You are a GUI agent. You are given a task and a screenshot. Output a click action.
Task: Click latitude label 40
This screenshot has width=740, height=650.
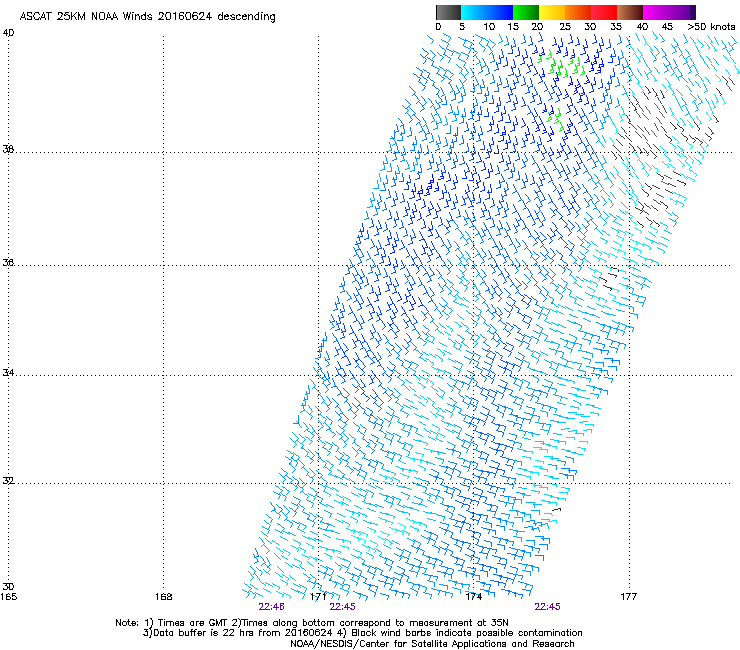tap(8, 33)
